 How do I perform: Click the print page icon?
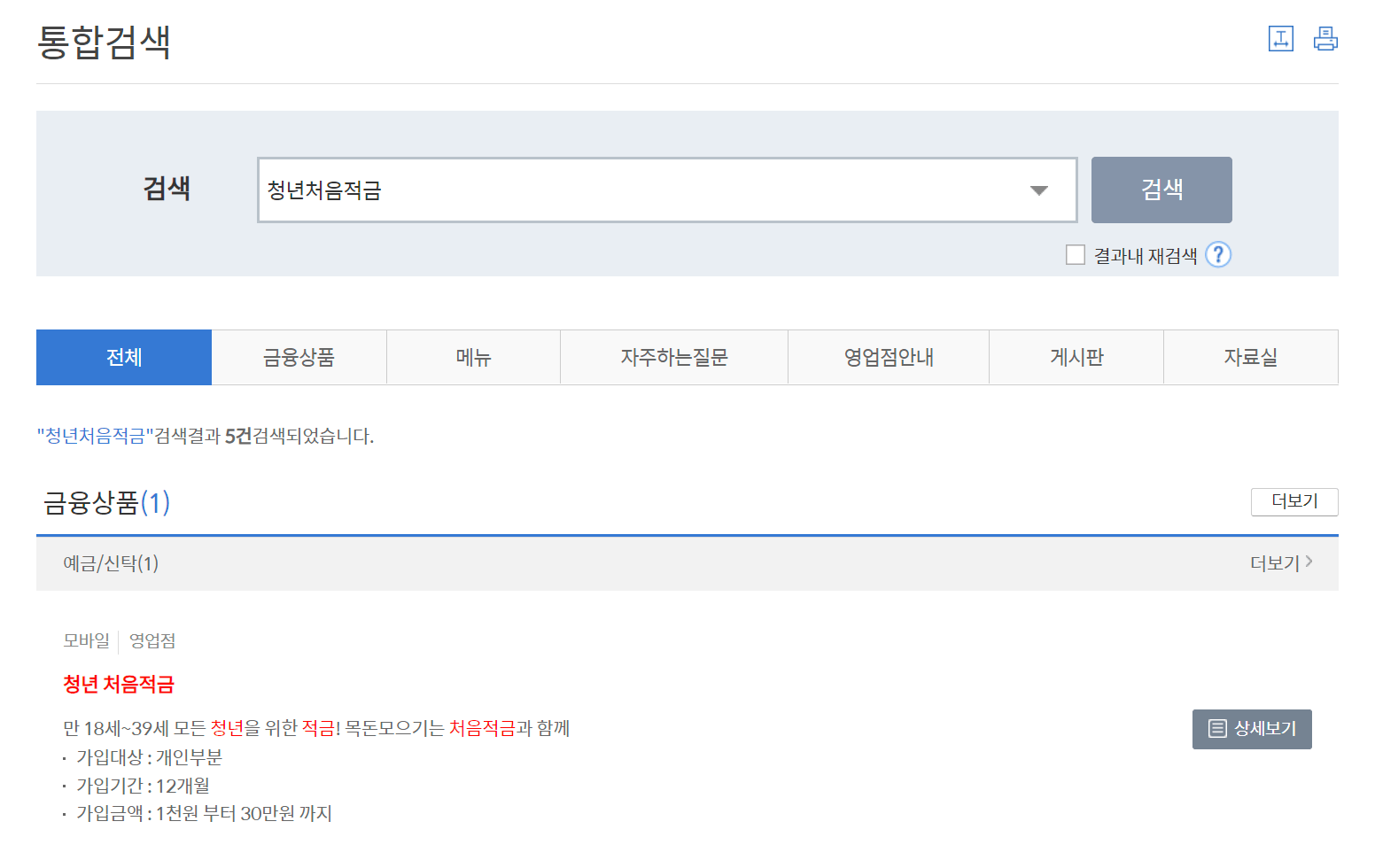coord(1325,39)
